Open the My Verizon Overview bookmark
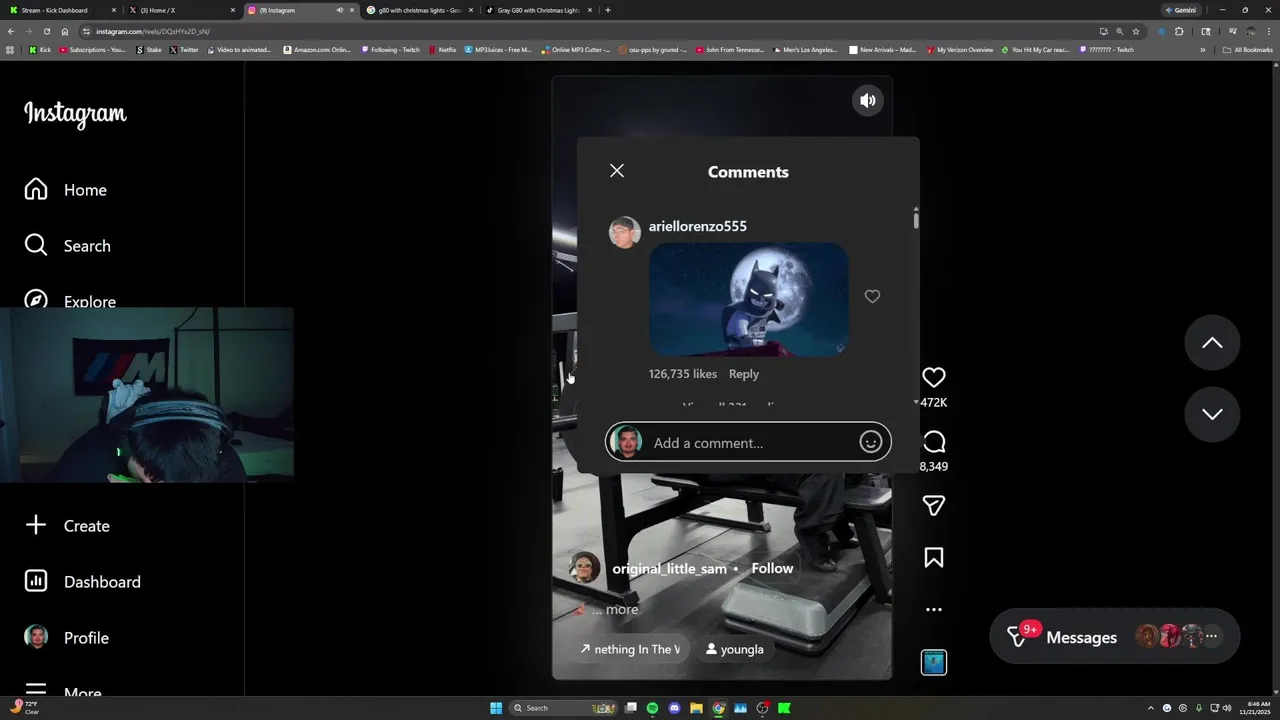This screenshot has height=720, width=1280. pyautogui.click(x=959, y=49)
